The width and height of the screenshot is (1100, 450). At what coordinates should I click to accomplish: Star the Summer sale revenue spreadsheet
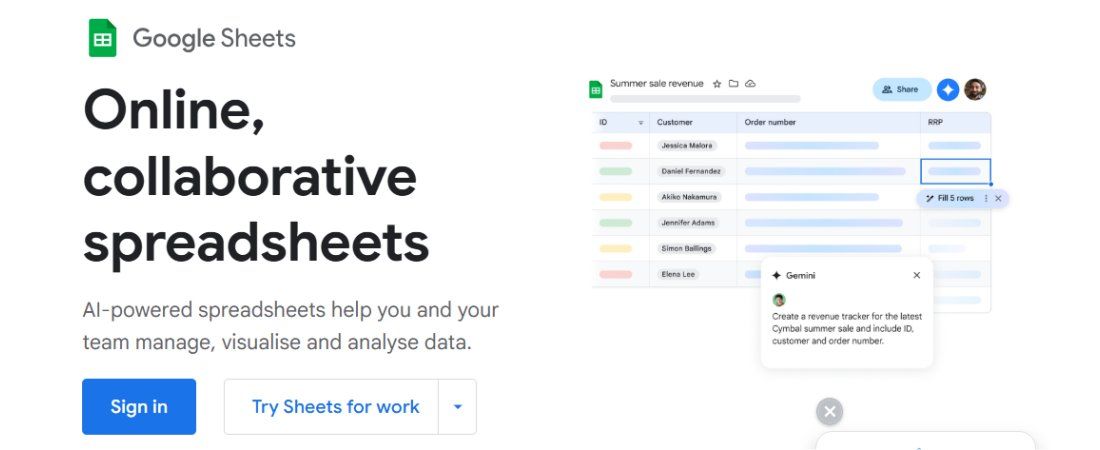717,84
